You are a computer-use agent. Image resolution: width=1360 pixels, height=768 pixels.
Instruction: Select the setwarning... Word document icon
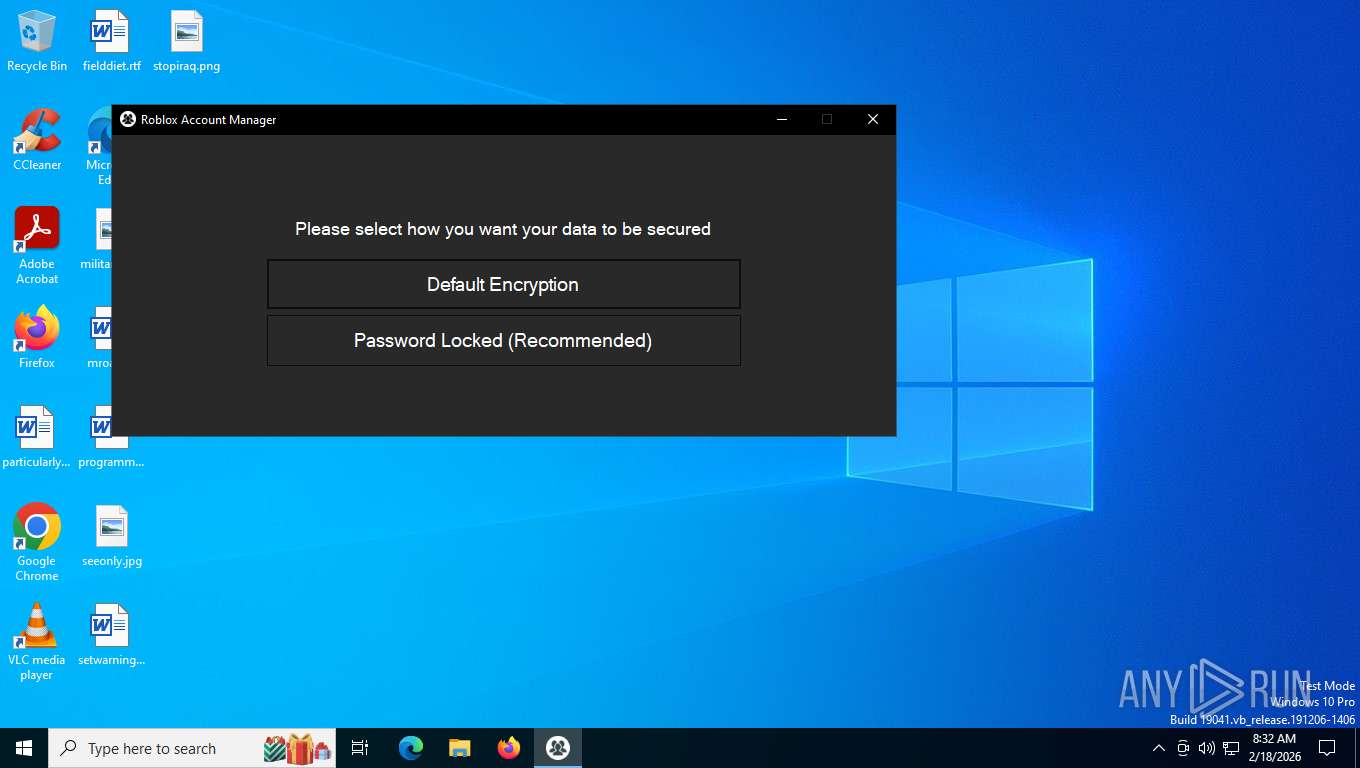coord(111,635)
